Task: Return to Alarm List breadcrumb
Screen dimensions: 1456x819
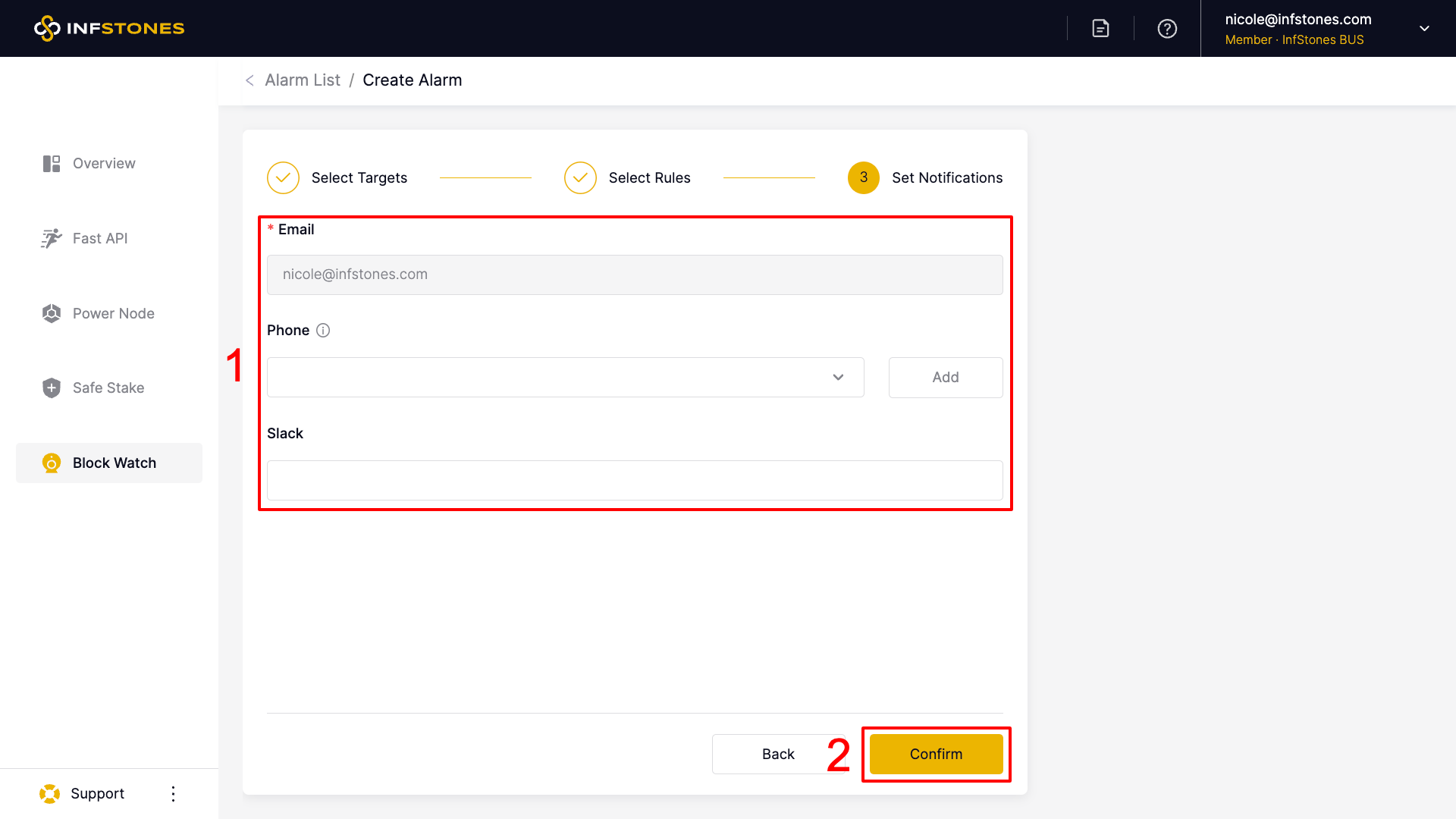Action: click(303, 80)
